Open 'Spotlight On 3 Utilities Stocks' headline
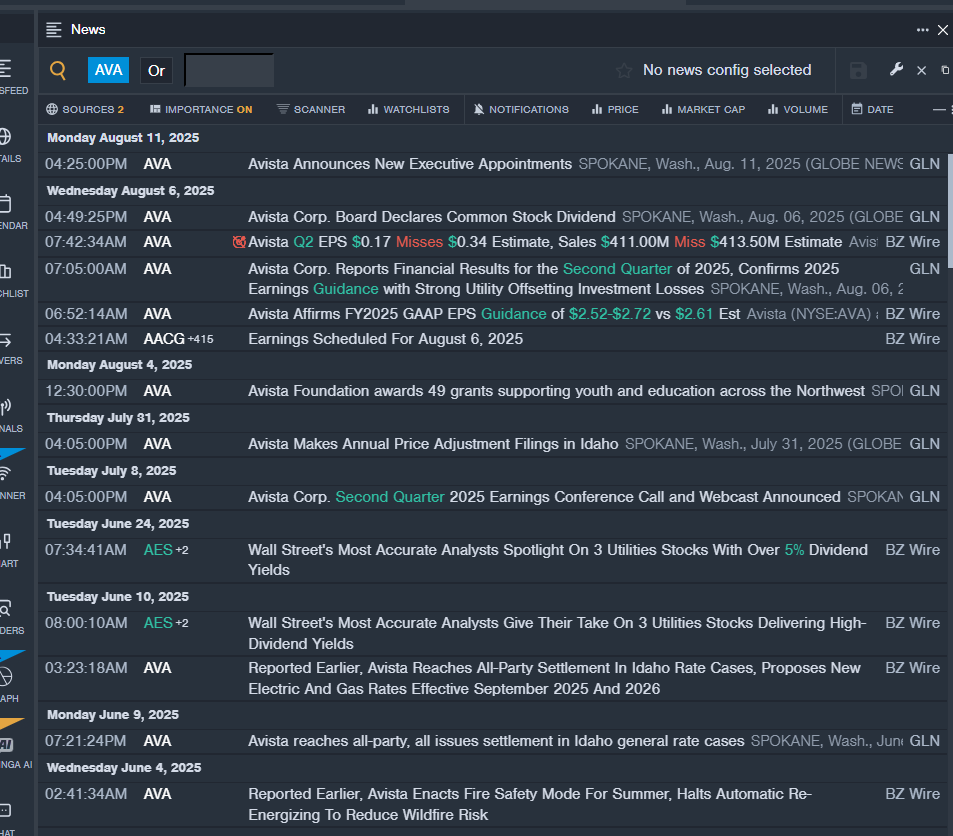Viewport: 953px width, 836px height. pyautogui.click(x=558, y=560)
